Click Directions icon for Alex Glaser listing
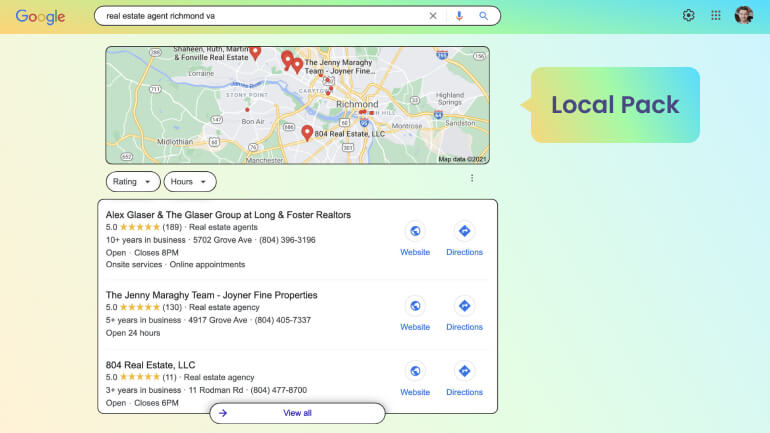 point(464,231)
